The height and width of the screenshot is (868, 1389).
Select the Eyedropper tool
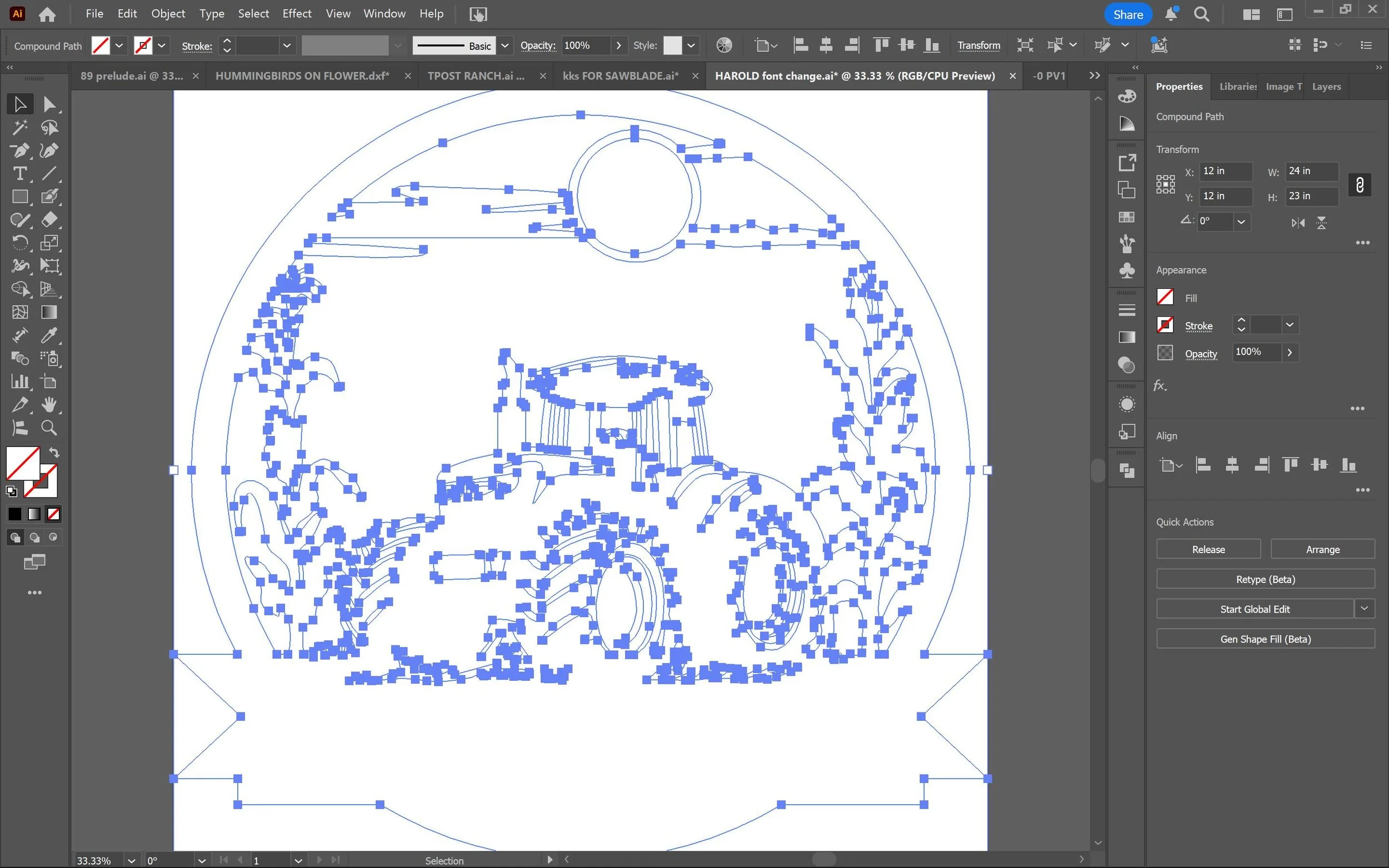(49, 335)
